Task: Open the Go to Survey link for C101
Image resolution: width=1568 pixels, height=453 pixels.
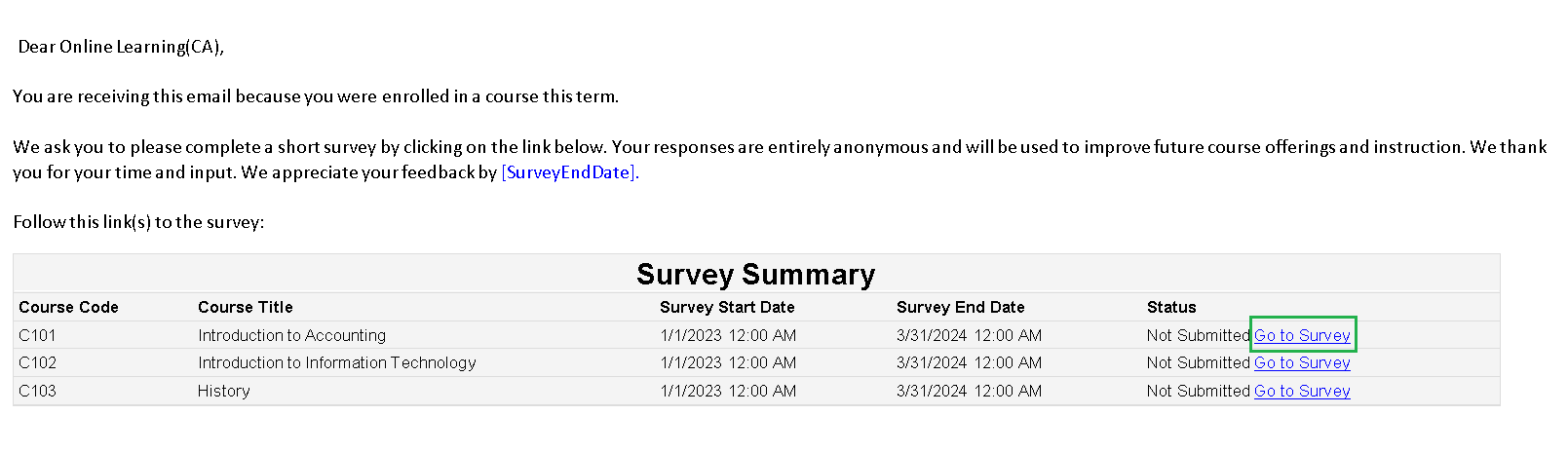Action: coord(1302,335)
